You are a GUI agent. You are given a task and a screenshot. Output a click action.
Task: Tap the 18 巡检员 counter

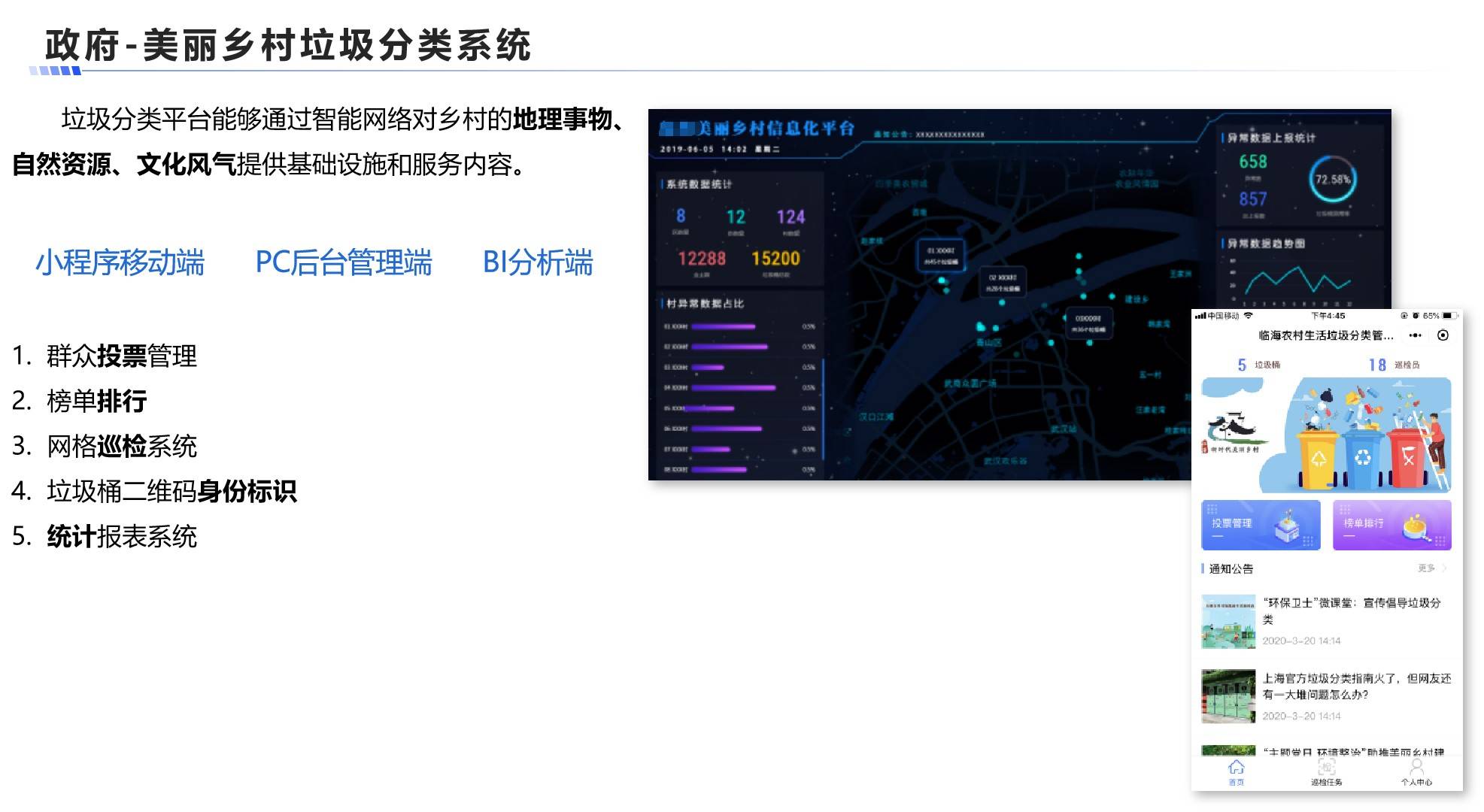tap(1393, 365)
